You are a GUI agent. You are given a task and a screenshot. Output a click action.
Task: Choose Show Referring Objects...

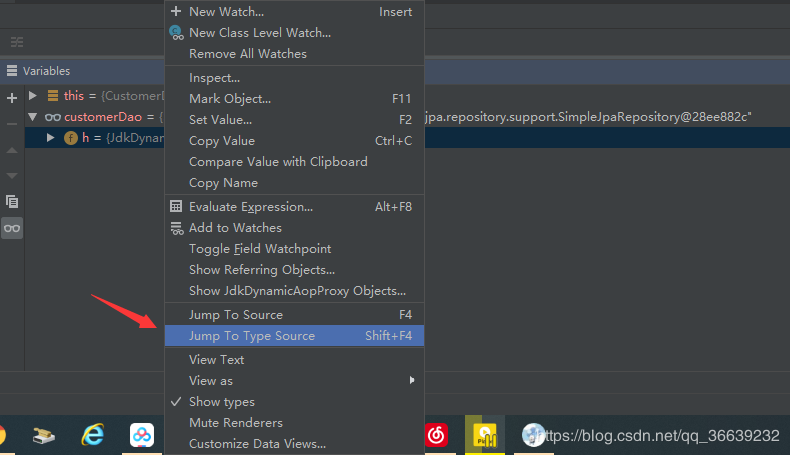(x=294, y=270)
